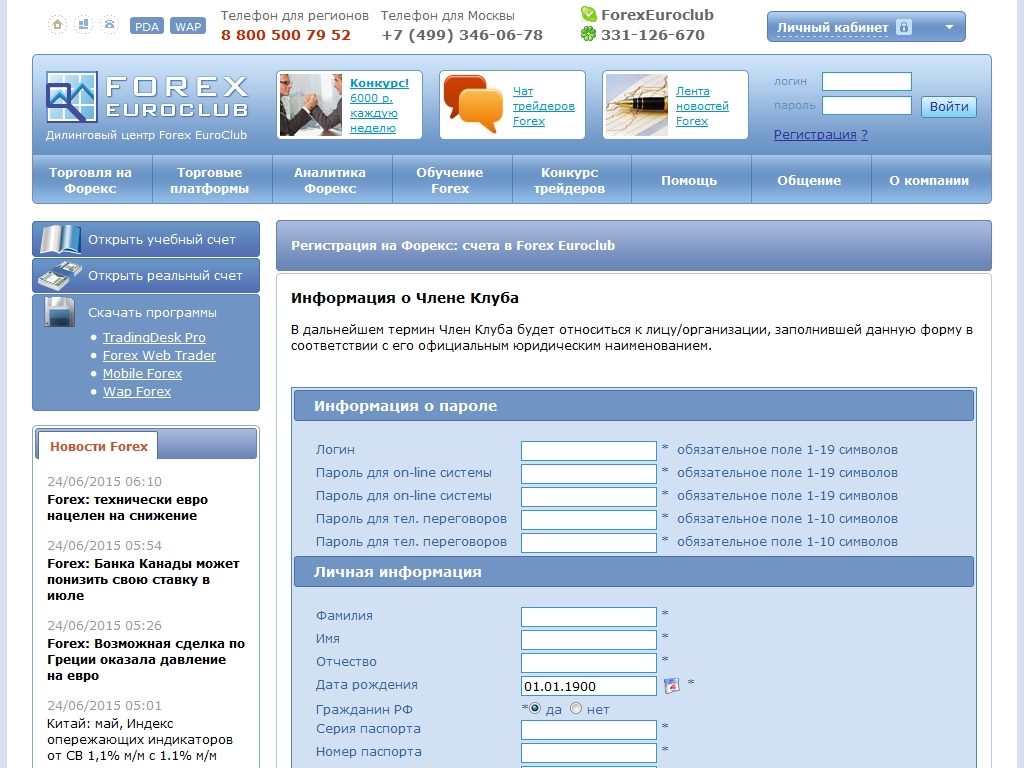The width and height of the screenshot is (1024, 768).
Task: Open the WAP version badge
Action: click(x=188, y=26)
